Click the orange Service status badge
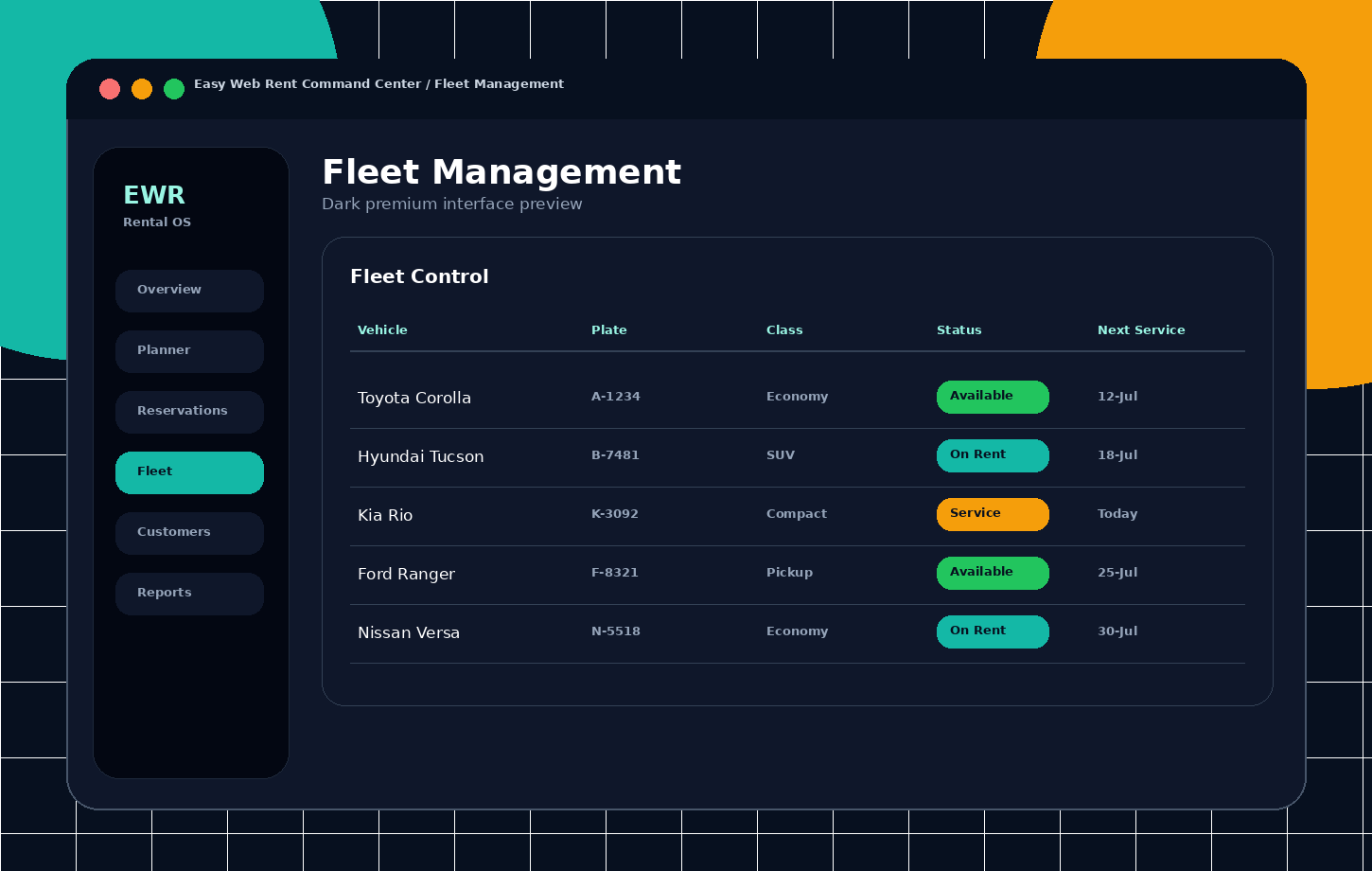 [x=993, y=514]
